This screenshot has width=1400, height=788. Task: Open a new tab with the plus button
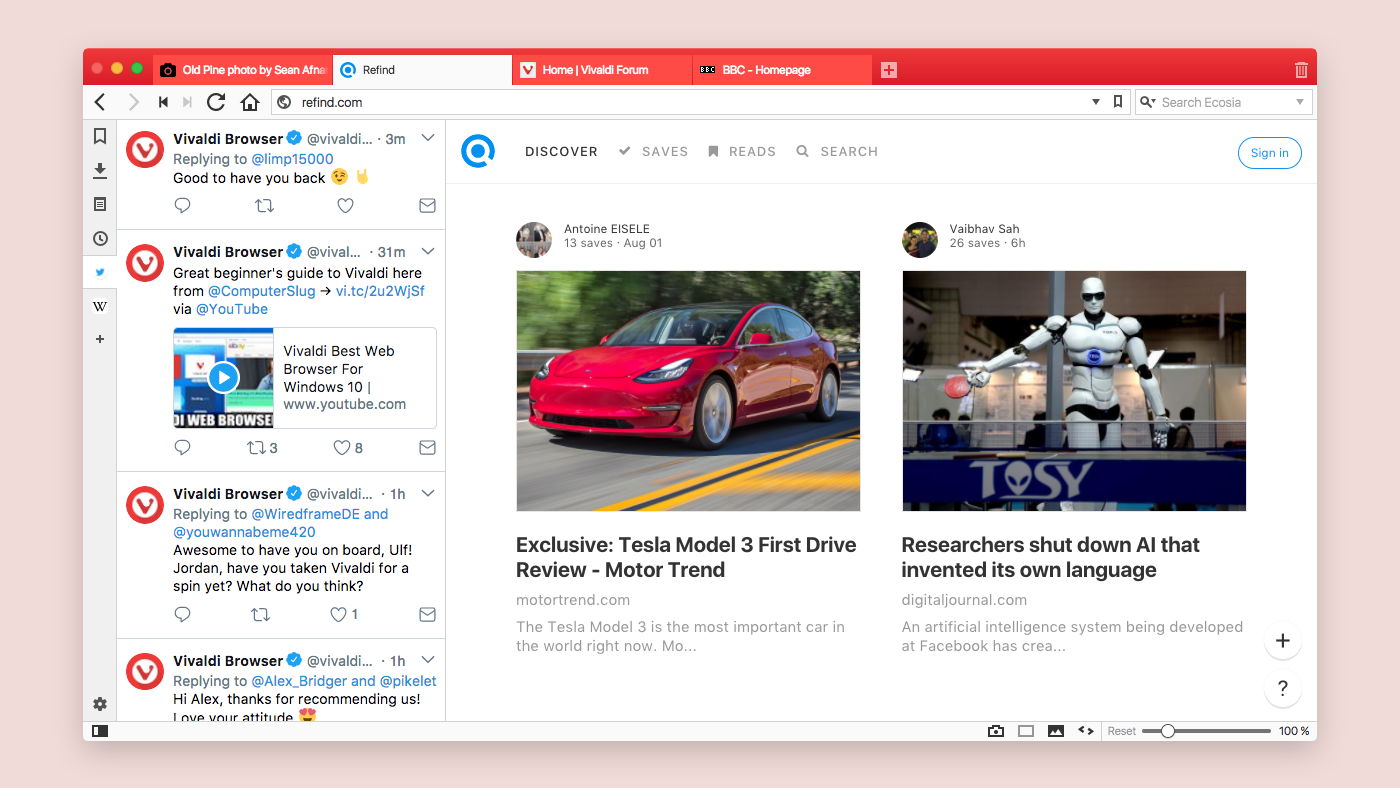point(889,70)
